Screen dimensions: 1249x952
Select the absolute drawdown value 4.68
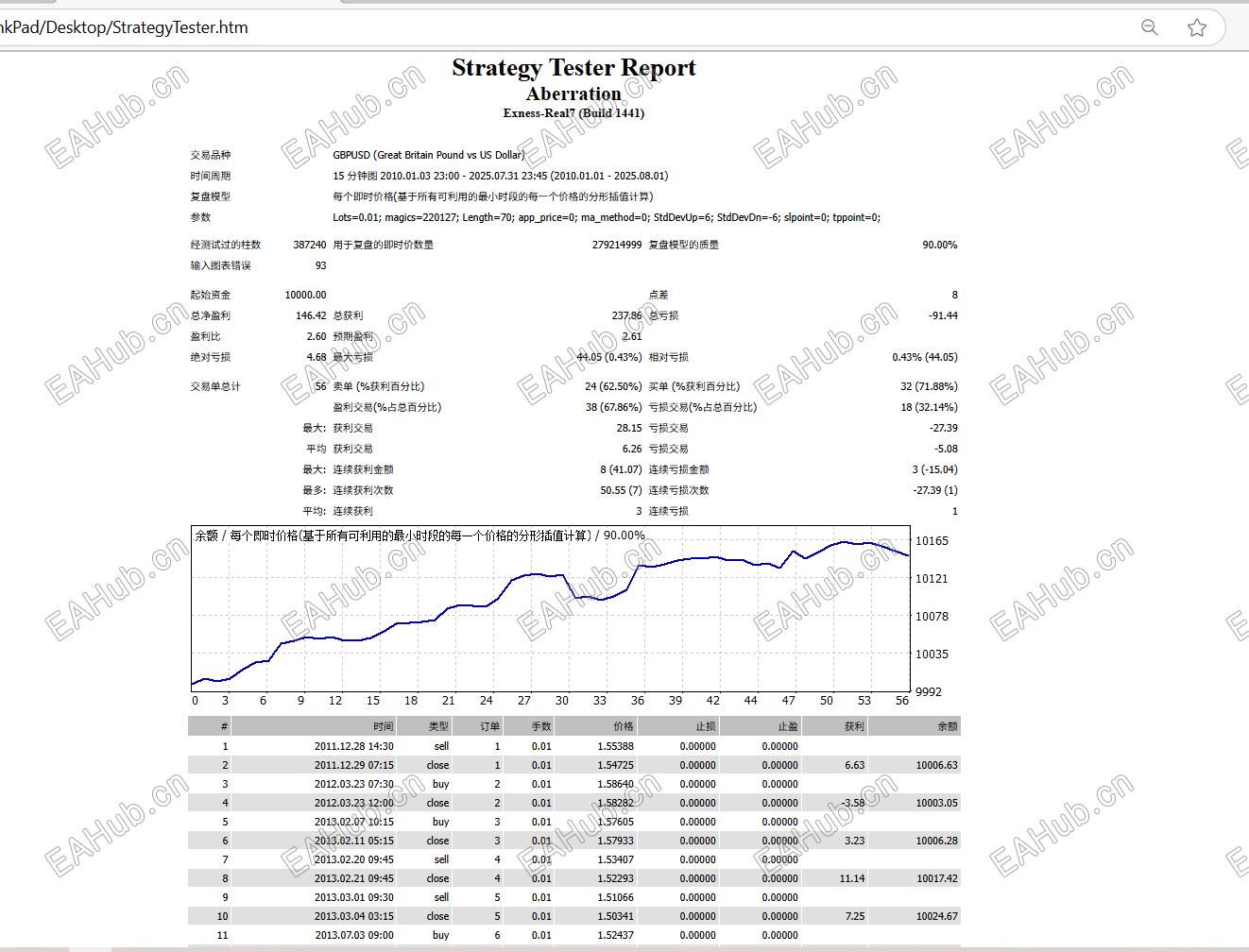[x=317, y=357]
